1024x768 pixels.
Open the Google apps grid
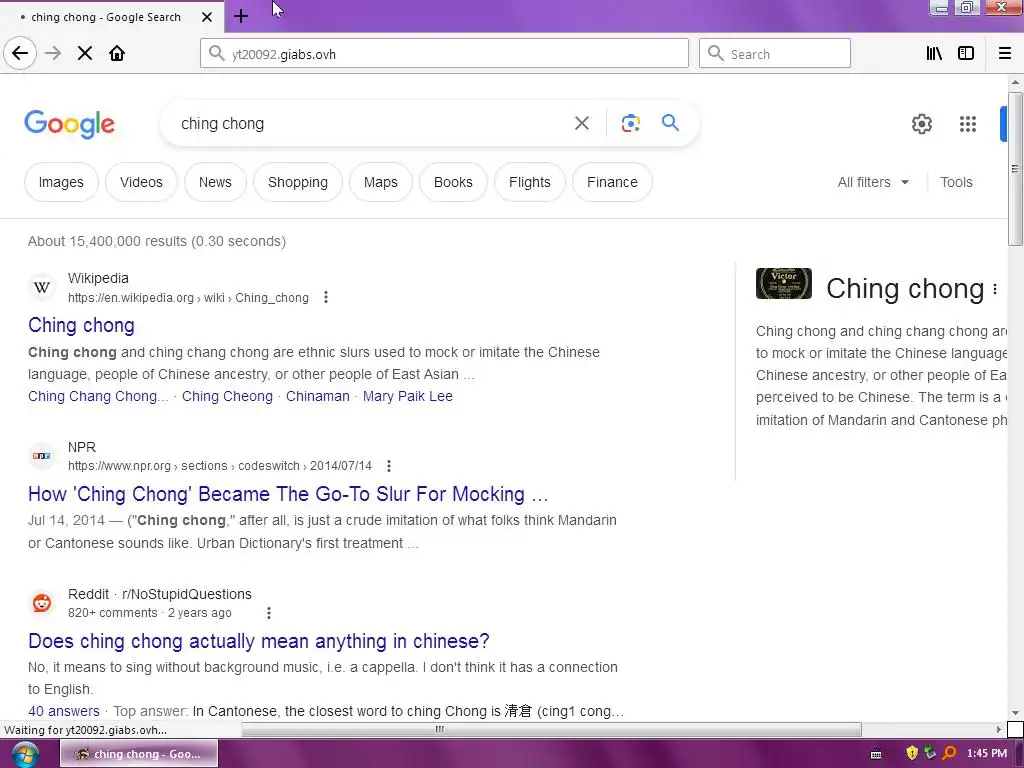click(x=968, y=123)
